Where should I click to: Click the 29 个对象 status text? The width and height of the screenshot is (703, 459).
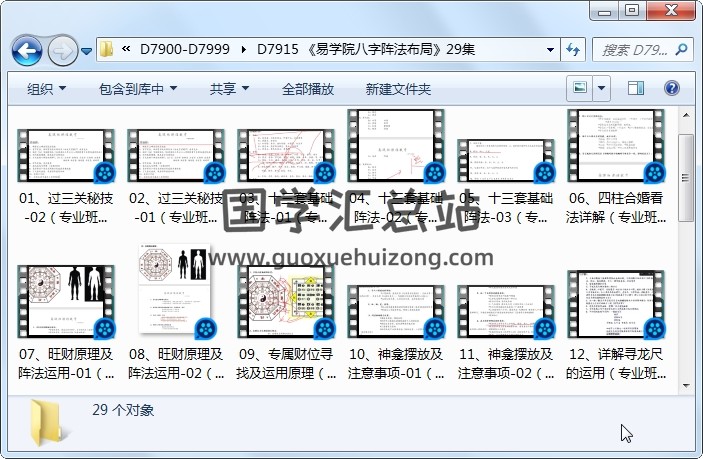(123, 410)
